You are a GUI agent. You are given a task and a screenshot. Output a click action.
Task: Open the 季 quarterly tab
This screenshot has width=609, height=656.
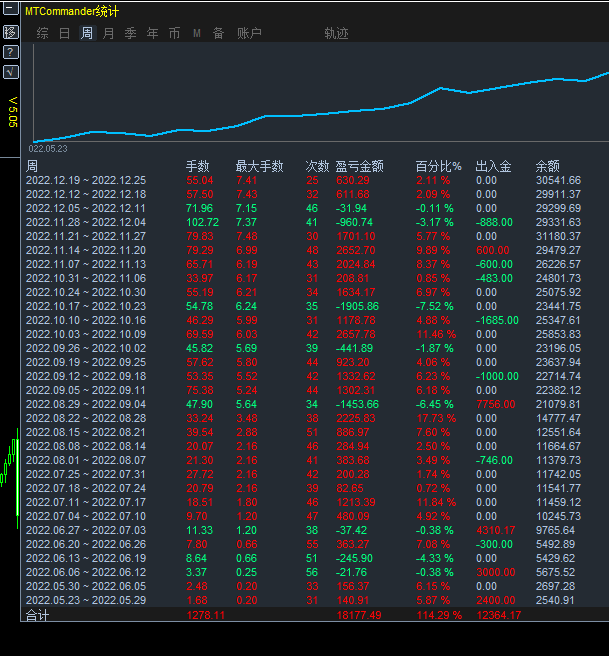[130, 33]
